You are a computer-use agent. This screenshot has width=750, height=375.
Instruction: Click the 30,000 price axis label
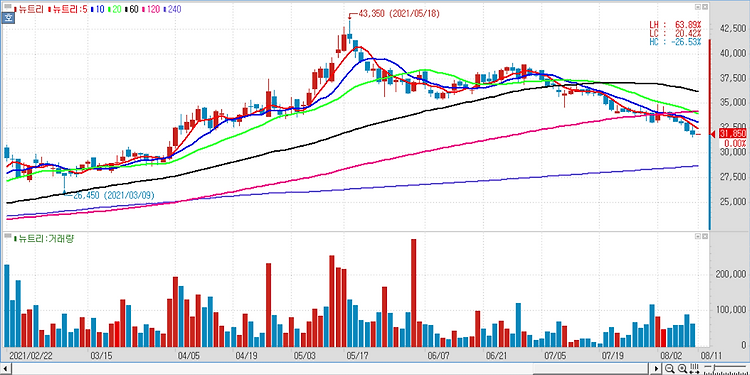733,152
